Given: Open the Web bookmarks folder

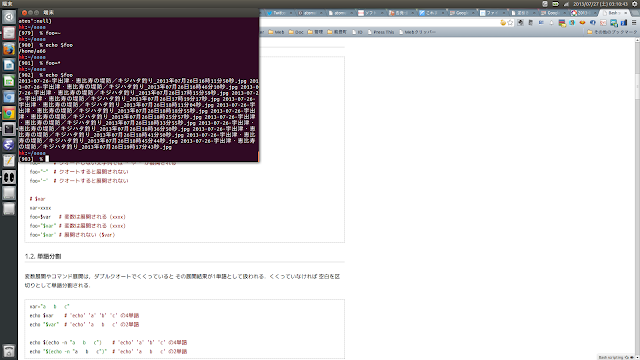Looking at the screenshot, I should 276,32.
